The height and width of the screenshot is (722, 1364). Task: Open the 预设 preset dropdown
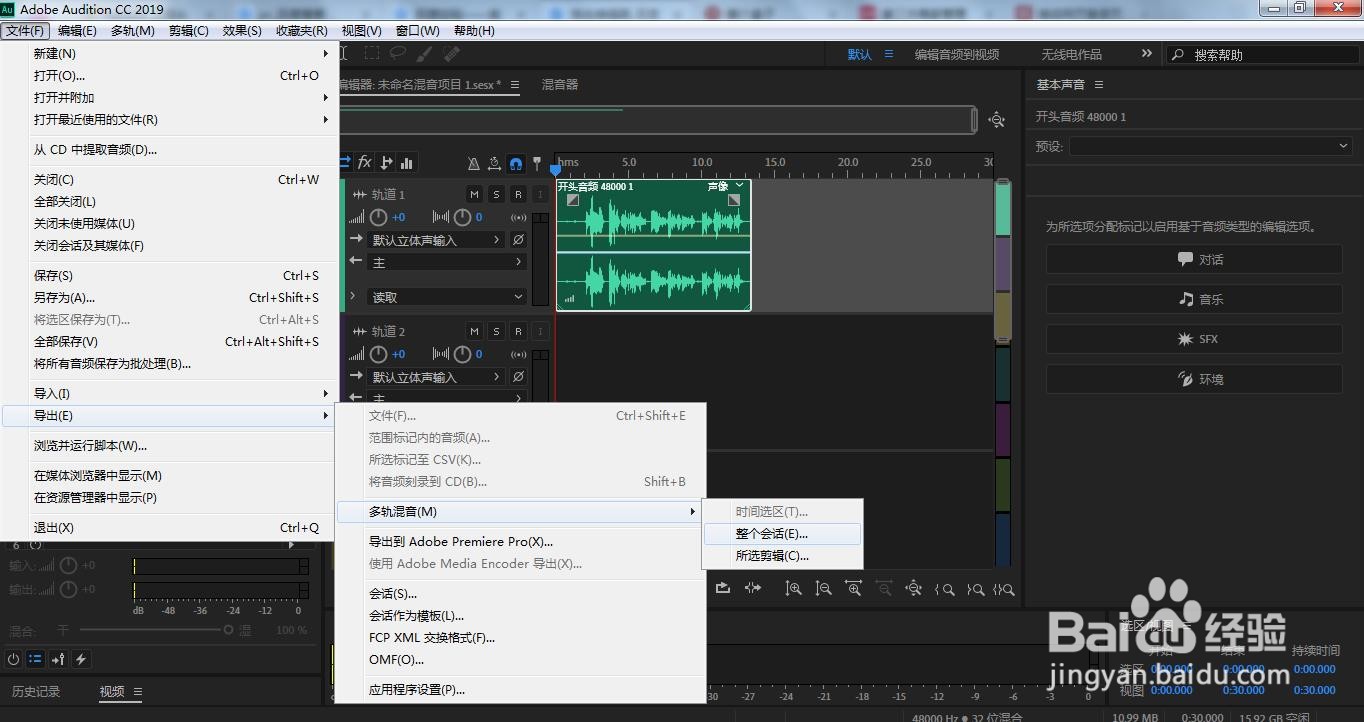(1211, 146)
